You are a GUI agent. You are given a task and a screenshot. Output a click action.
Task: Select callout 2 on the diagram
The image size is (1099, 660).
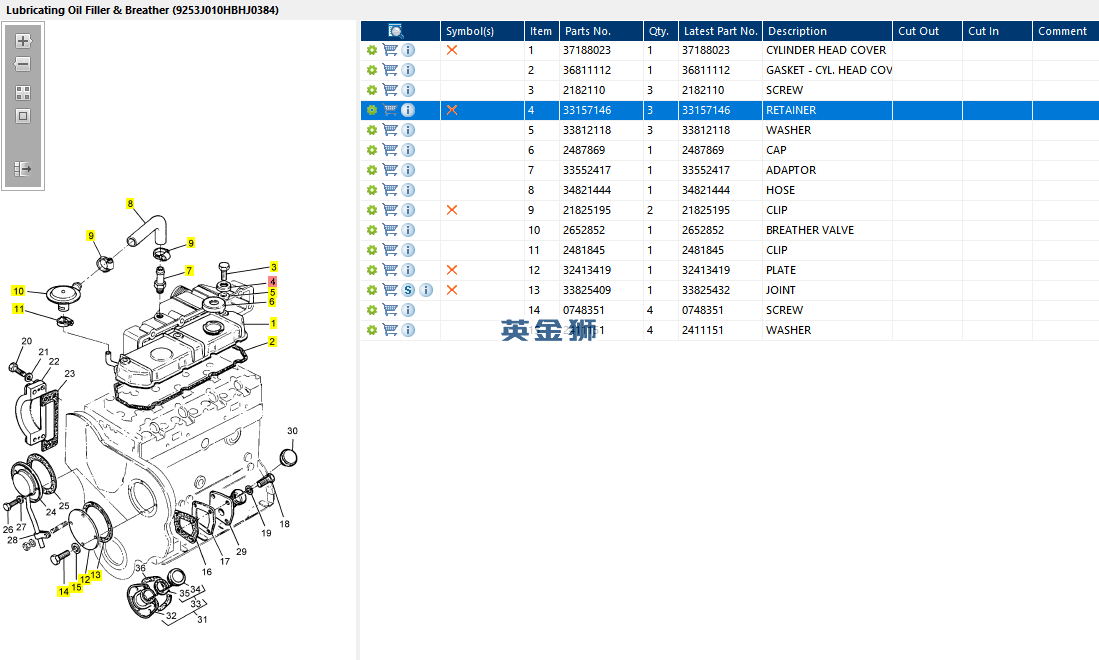click(x=272, y=342)
